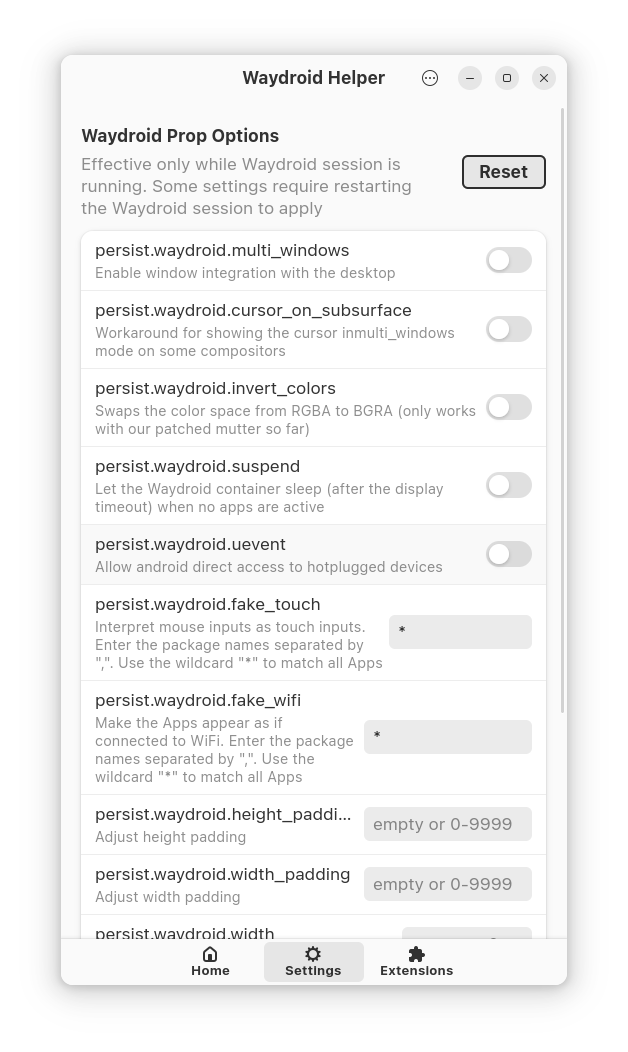
Task: Open the main menu ellipsis icon
Action: (430, 78)
